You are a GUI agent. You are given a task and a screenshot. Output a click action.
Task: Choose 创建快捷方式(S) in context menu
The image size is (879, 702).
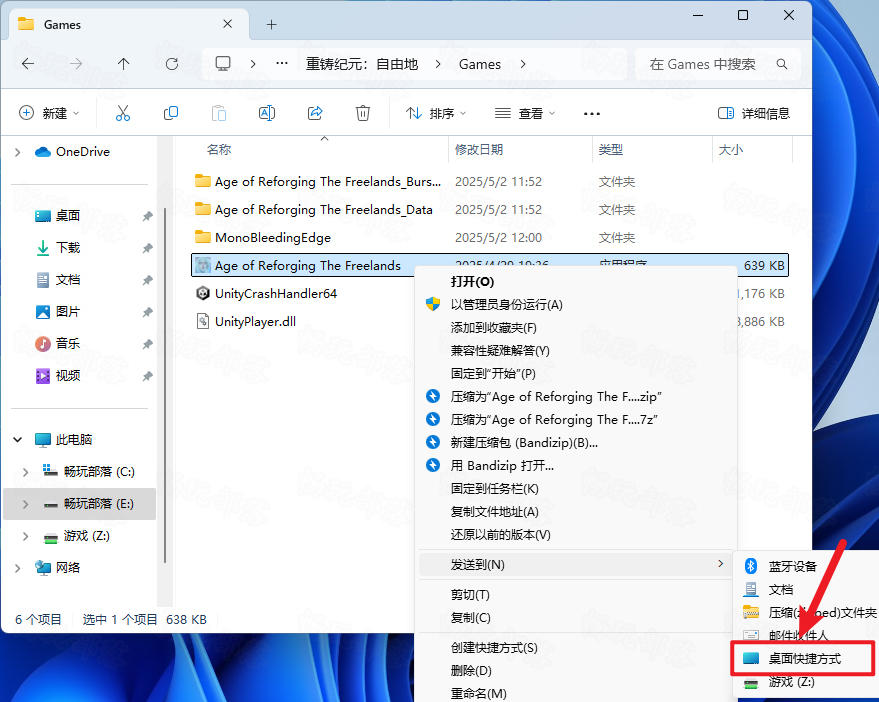point(576,648)
